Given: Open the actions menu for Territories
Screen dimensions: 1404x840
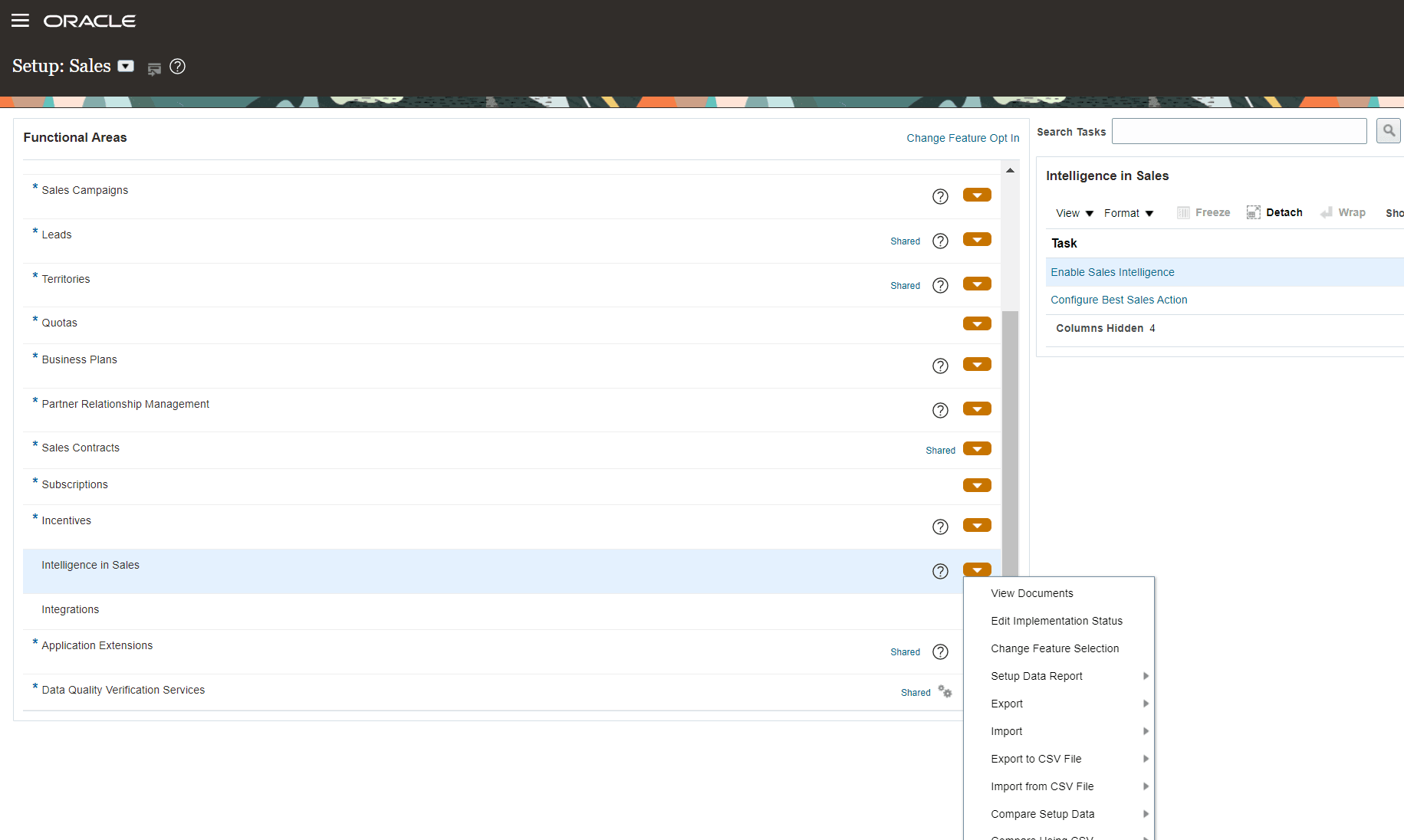Looking at the screenshot, I should [x=977, y=284].
